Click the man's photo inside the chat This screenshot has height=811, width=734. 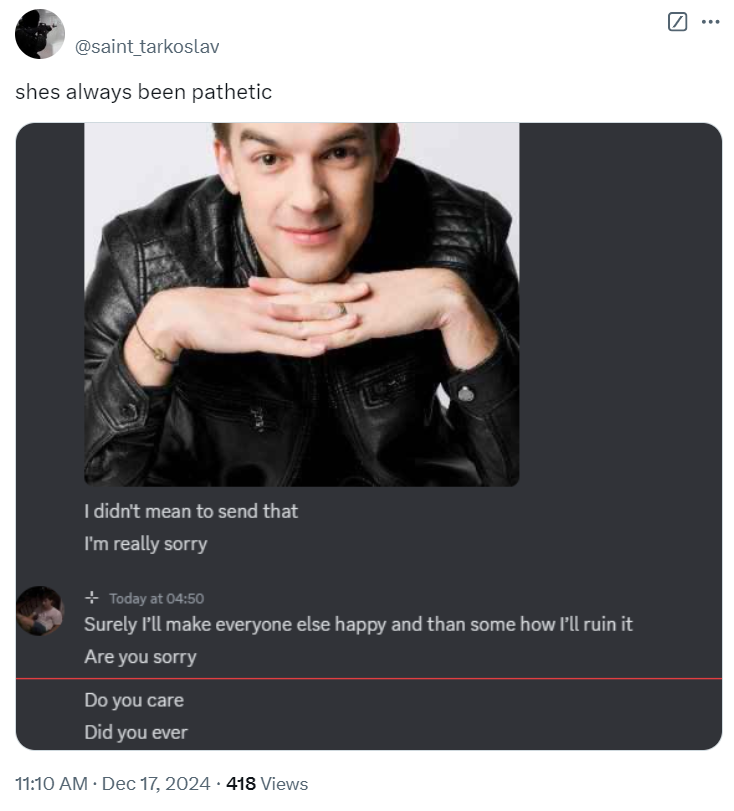click(302, 304)
